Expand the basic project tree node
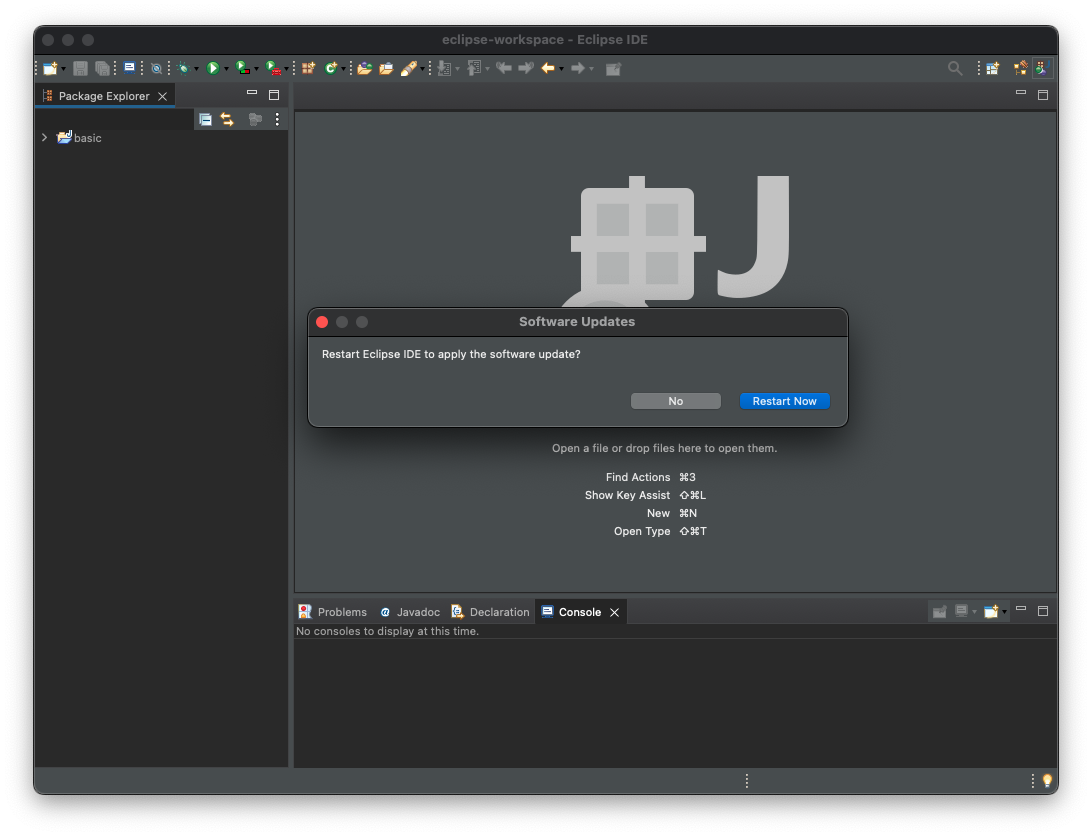The width and height of the screenshot is (1092, 836). [x=45, y=138]
